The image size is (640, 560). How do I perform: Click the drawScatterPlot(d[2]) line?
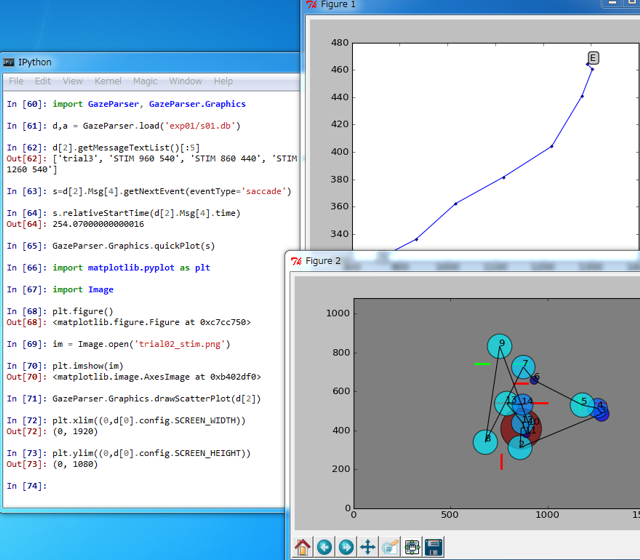133,399
